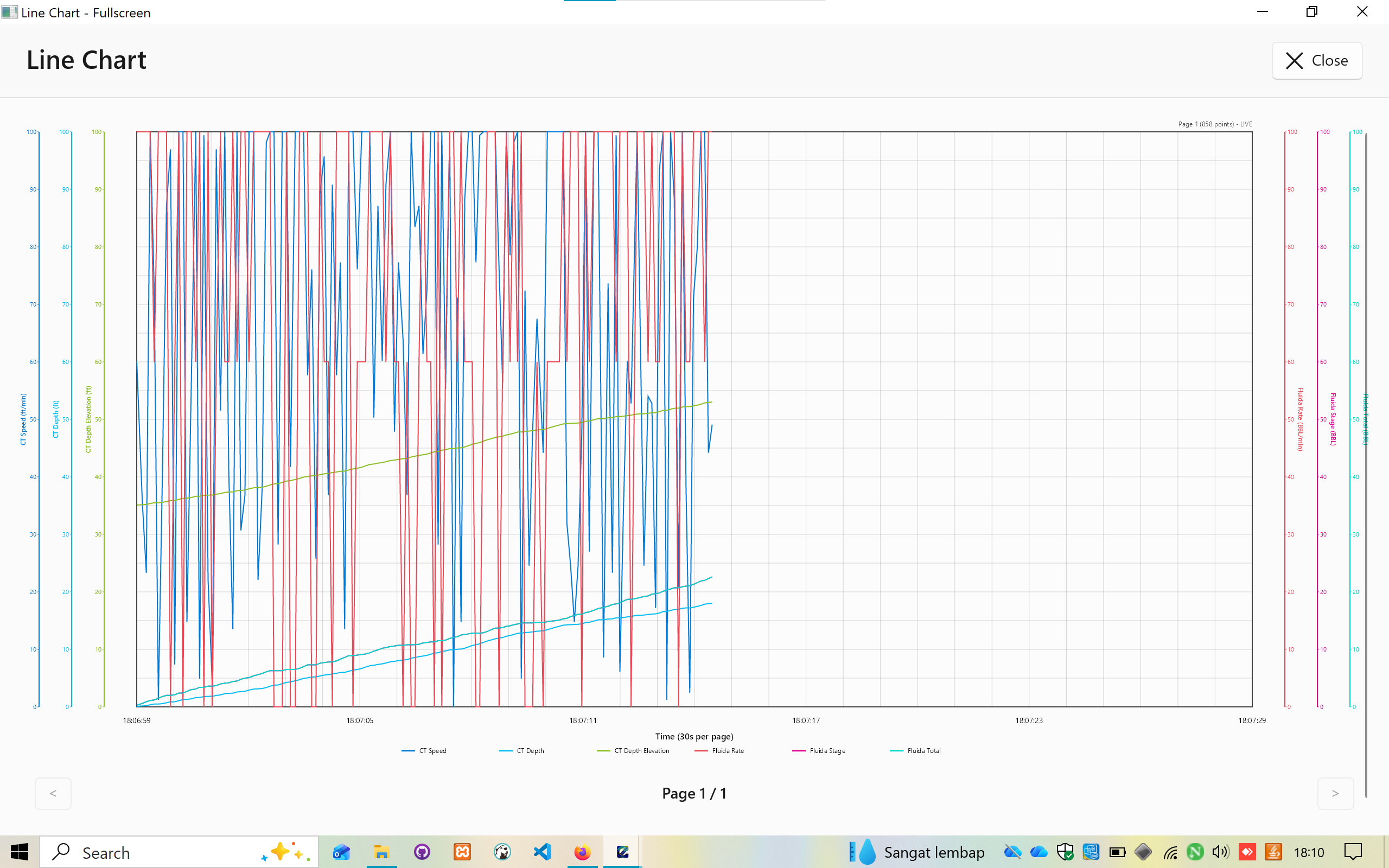Click the Close button to exit the chart
This screenshot has width=1389, height=868.
pyautogui.click(x=1317, y=60)
